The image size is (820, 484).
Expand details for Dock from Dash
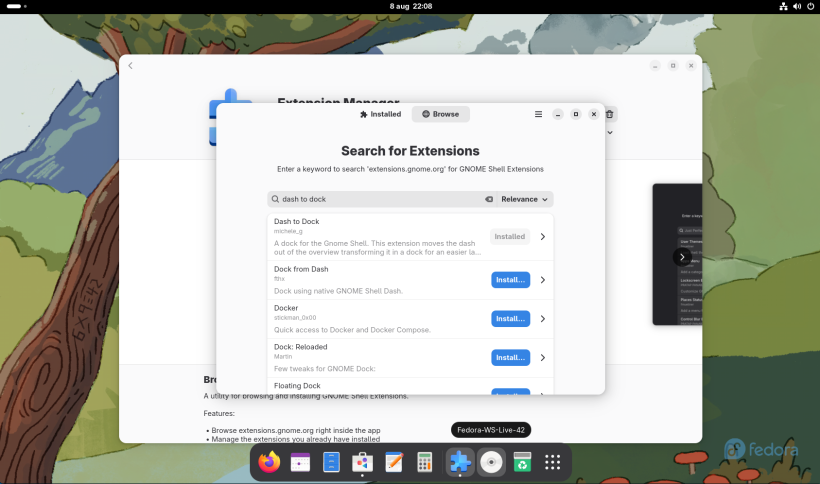(x=543, y=280)
